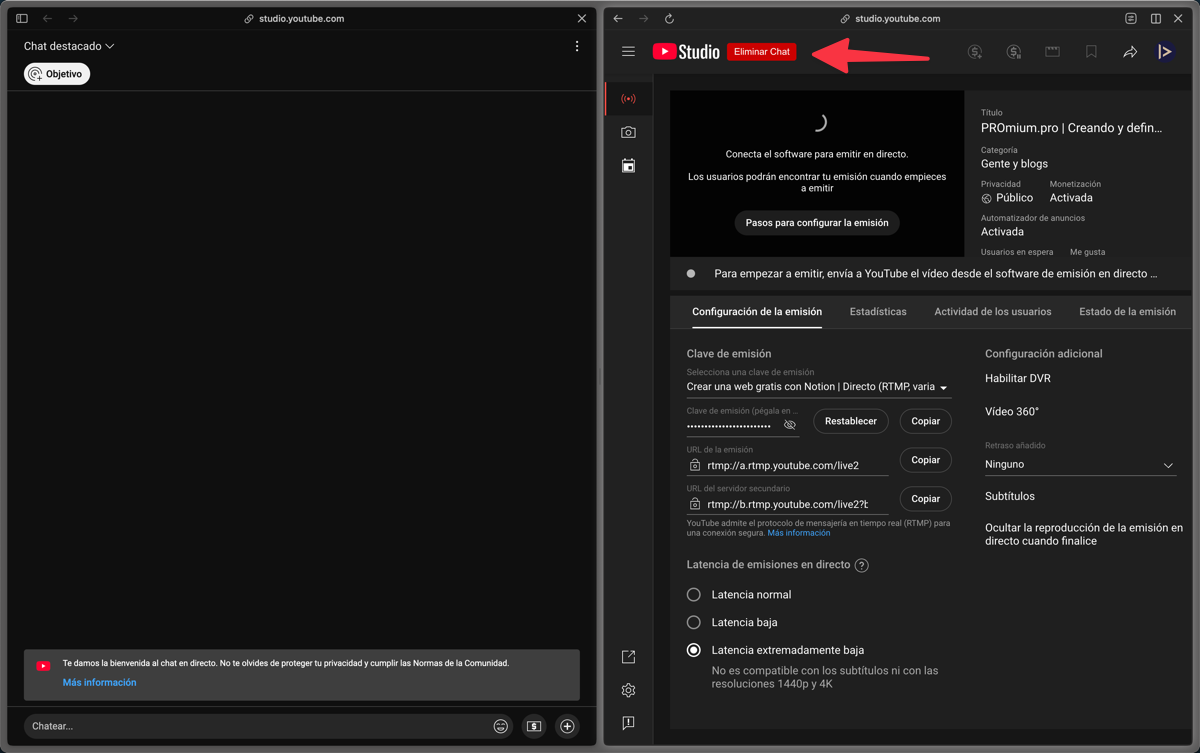This screenshot has height=753, width=1200.
Task: Copy the stream key with Copiar
Action: [x=925, y=421]
